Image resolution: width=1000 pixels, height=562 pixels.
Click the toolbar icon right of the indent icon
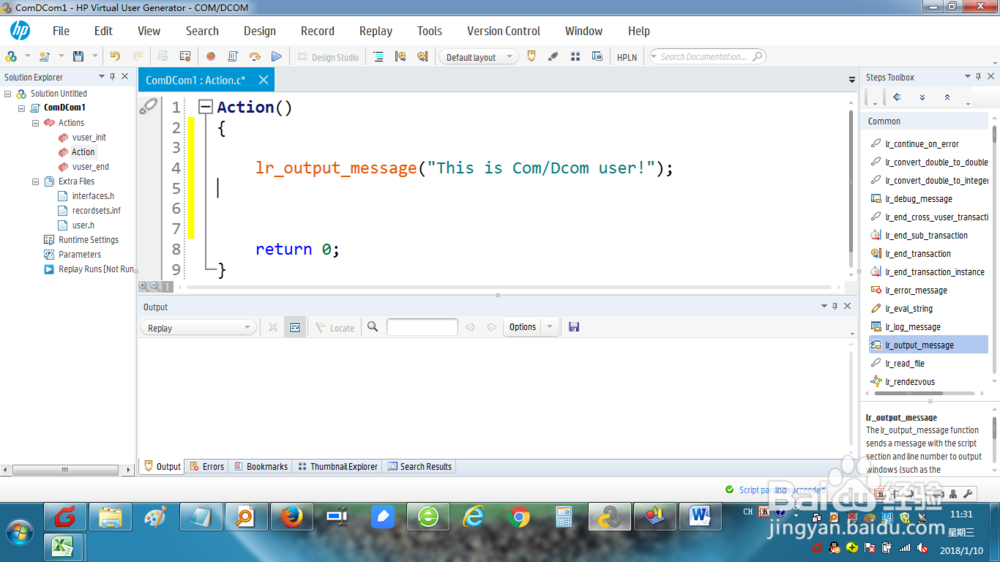click(401, 57)
